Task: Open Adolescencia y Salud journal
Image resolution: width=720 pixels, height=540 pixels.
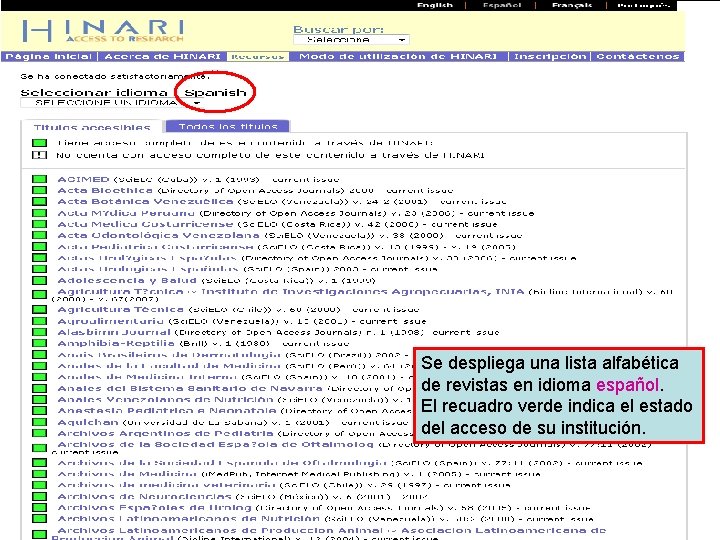Action: coord(127,280)
